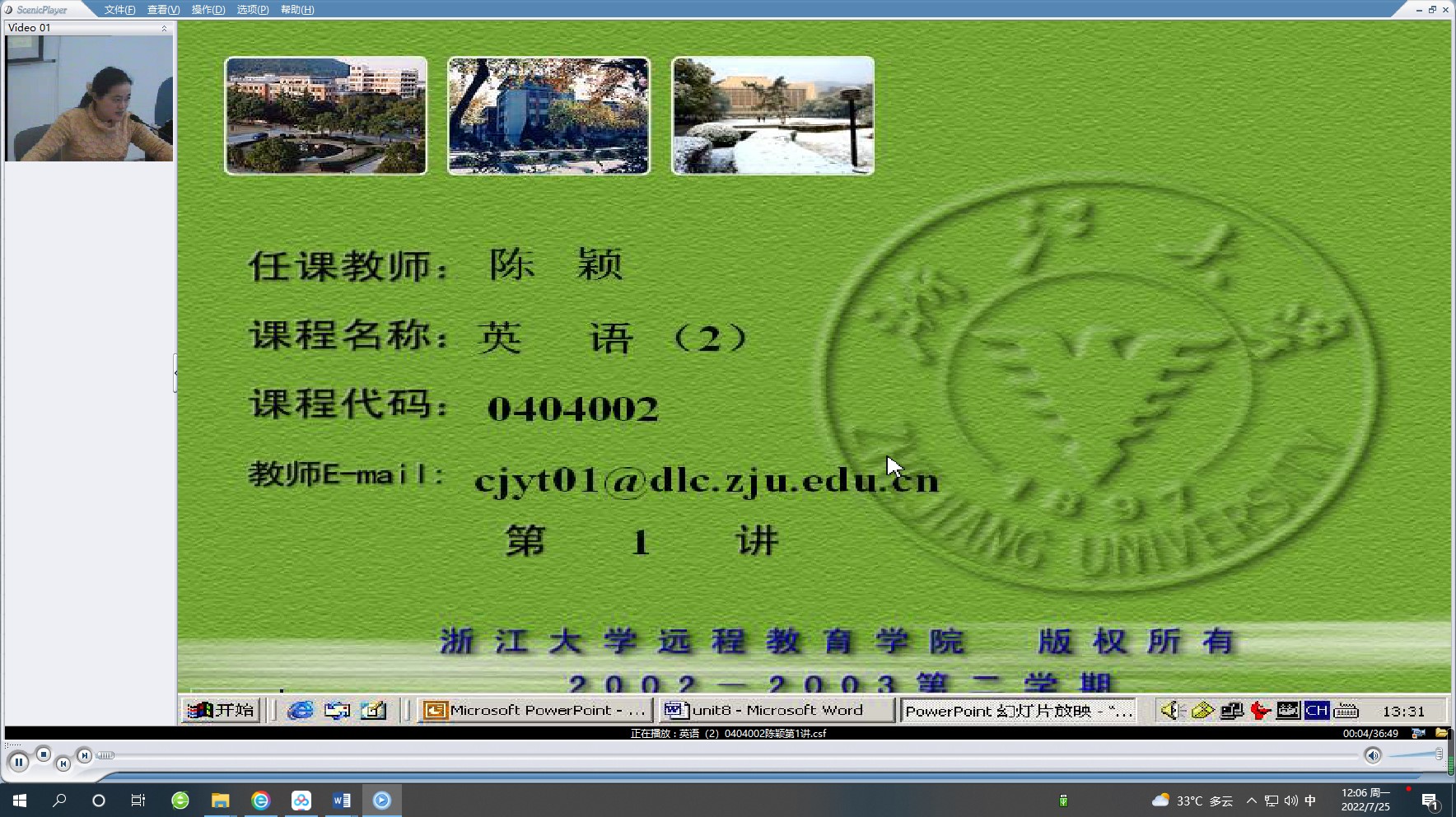The height and width of the screenshot is (817, 1456).
Task: Open Windows taskbar search
Action: click(x=59, y=801)
